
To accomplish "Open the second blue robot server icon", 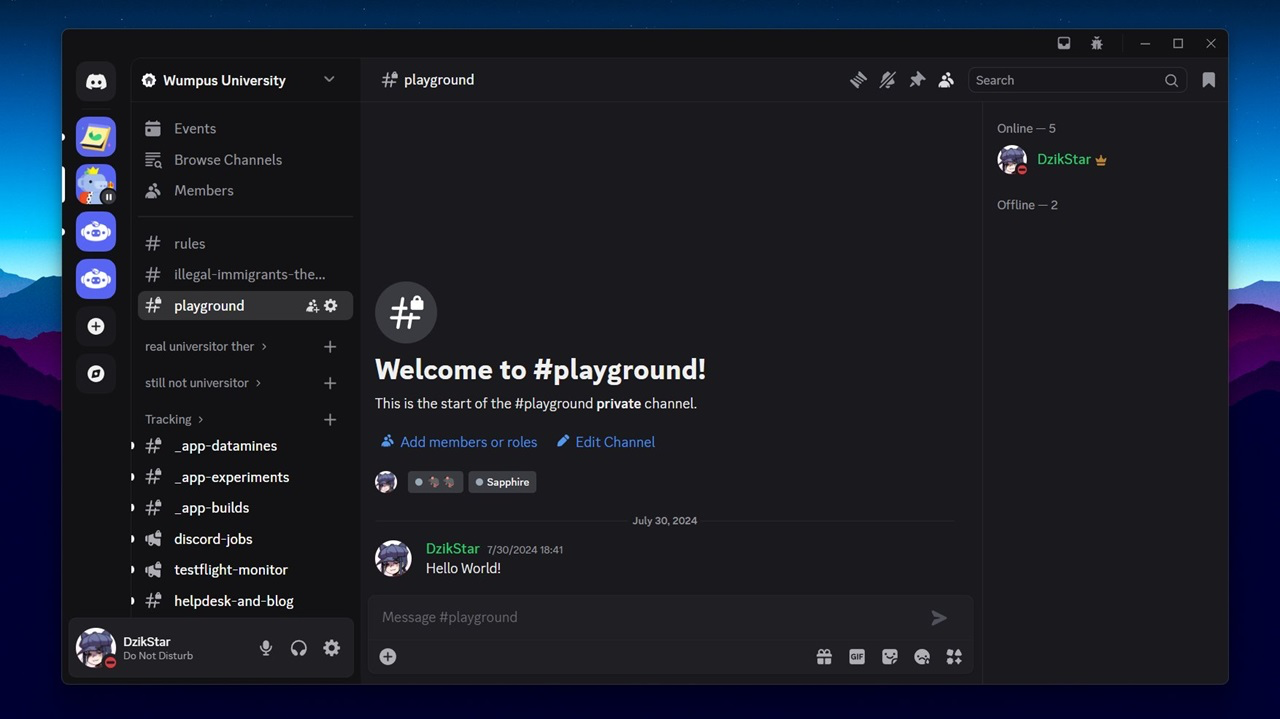I will pyautogui.click(x=96, y=279).
